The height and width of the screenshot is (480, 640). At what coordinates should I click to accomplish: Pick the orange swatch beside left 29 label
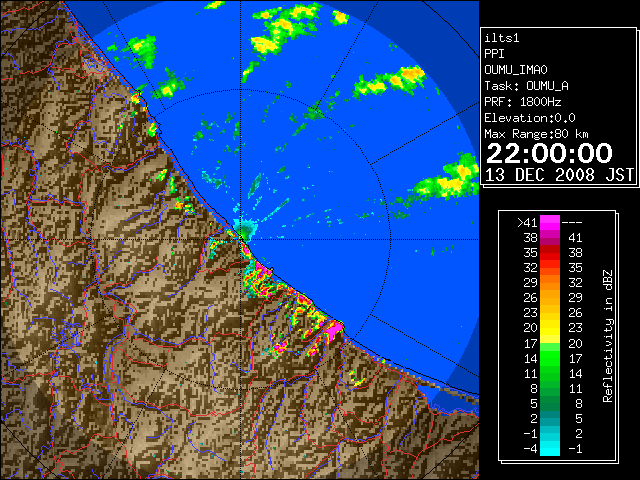(x=550, y=283)
